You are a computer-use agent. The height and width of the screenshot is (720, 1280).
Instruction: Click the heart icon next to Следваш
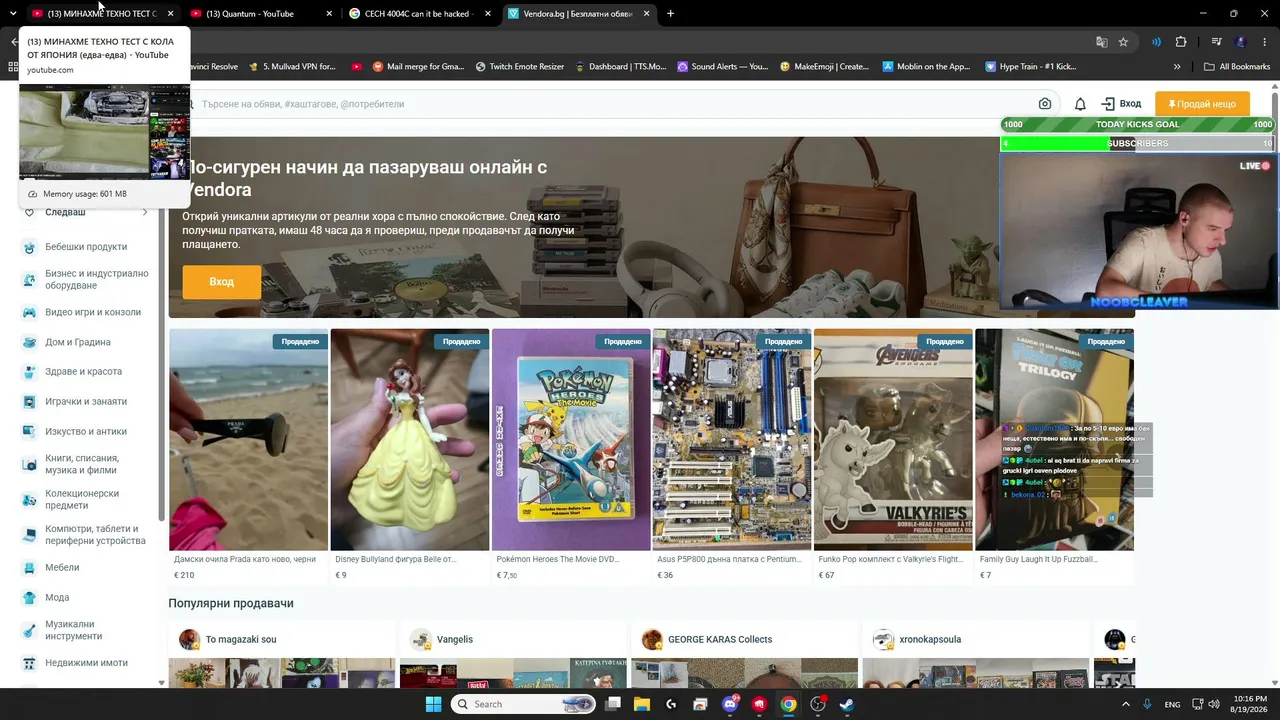click(29, 212)
